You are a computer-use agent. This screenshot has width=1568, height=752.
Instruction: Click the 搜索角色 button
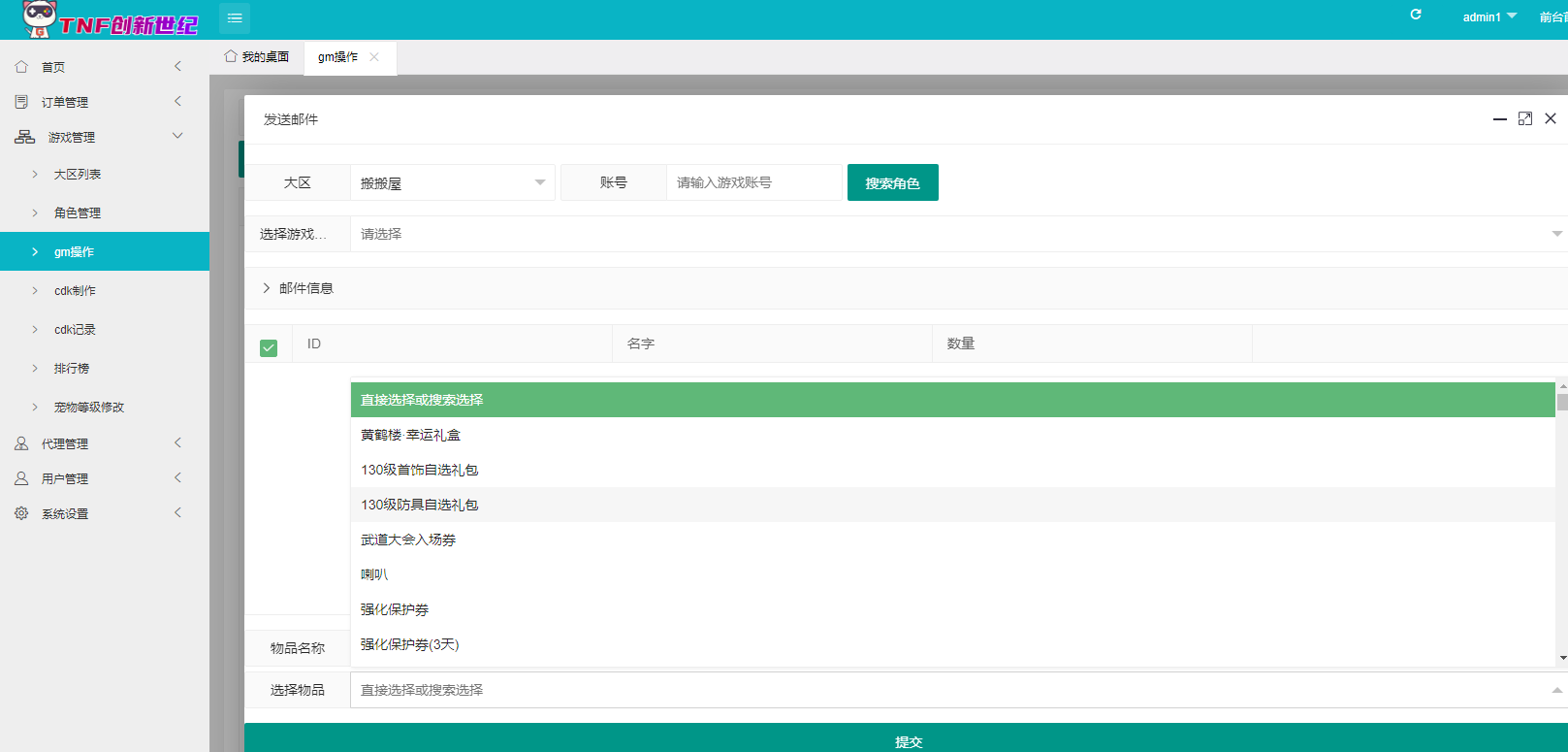point(892,182)
